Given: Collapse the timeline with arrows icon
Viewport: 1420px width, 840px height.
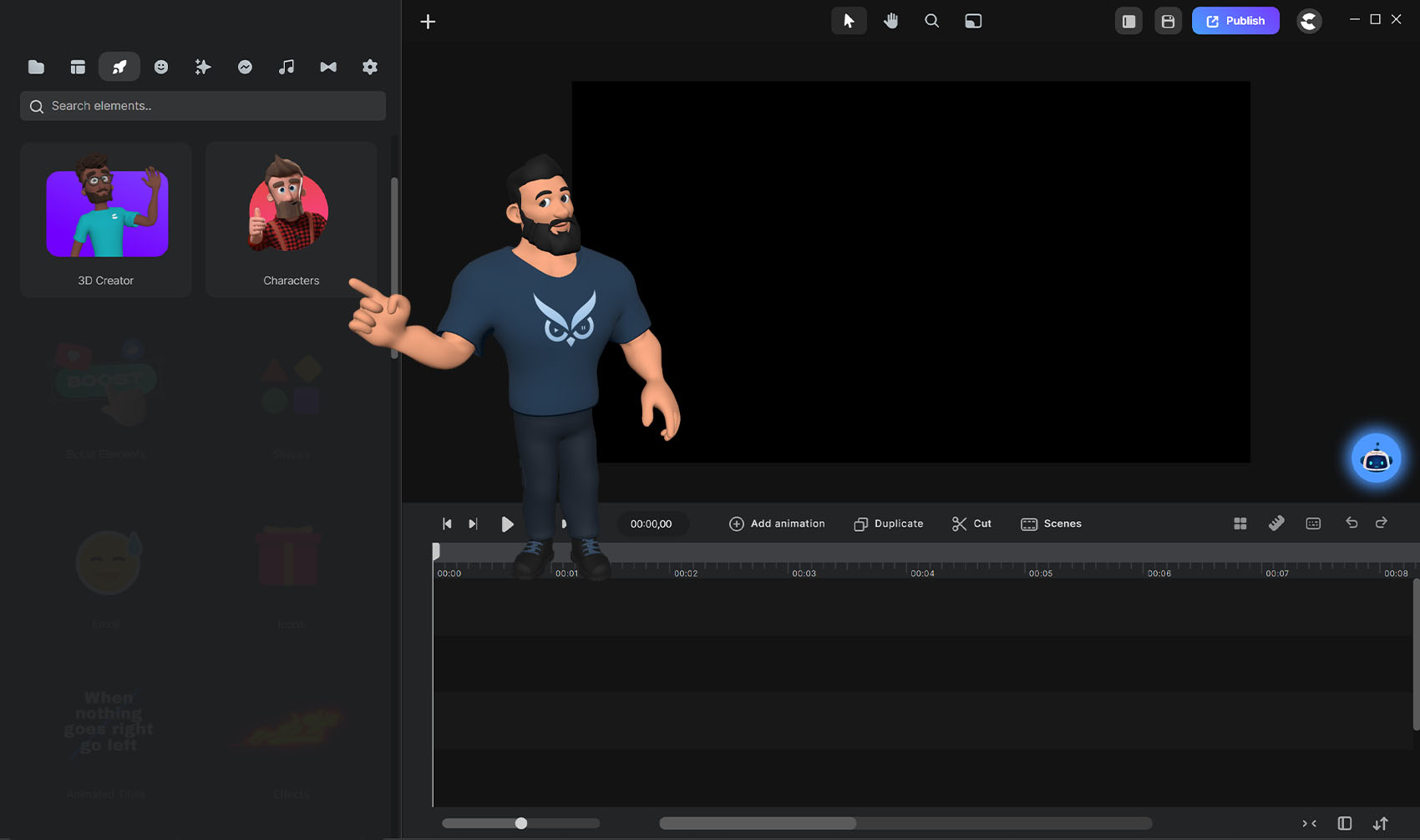Looking at the screenshot, I should pos(1309,823).
